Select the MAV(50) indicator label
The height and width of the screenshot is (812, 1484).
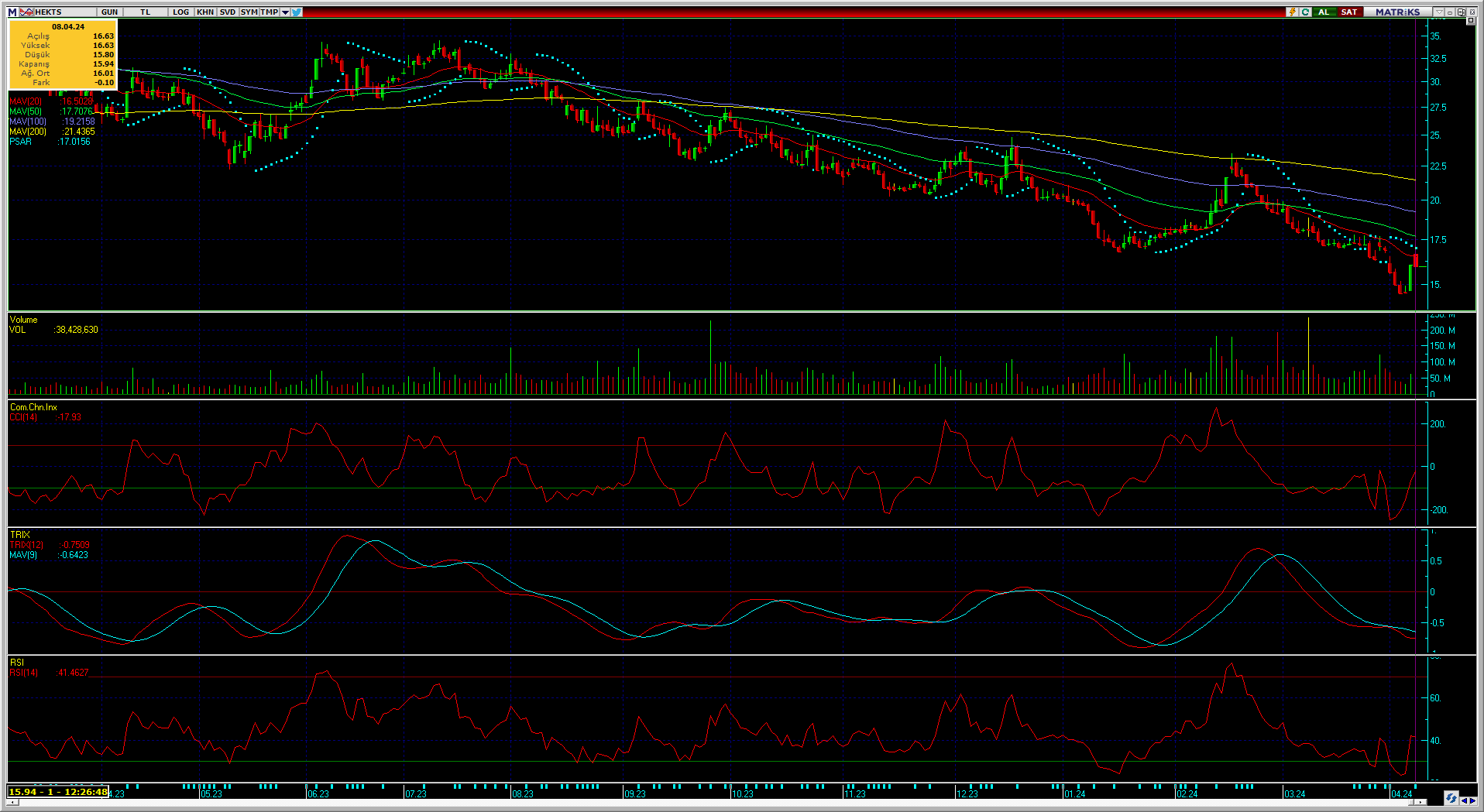pyautogui.click(x=26, y=111)
